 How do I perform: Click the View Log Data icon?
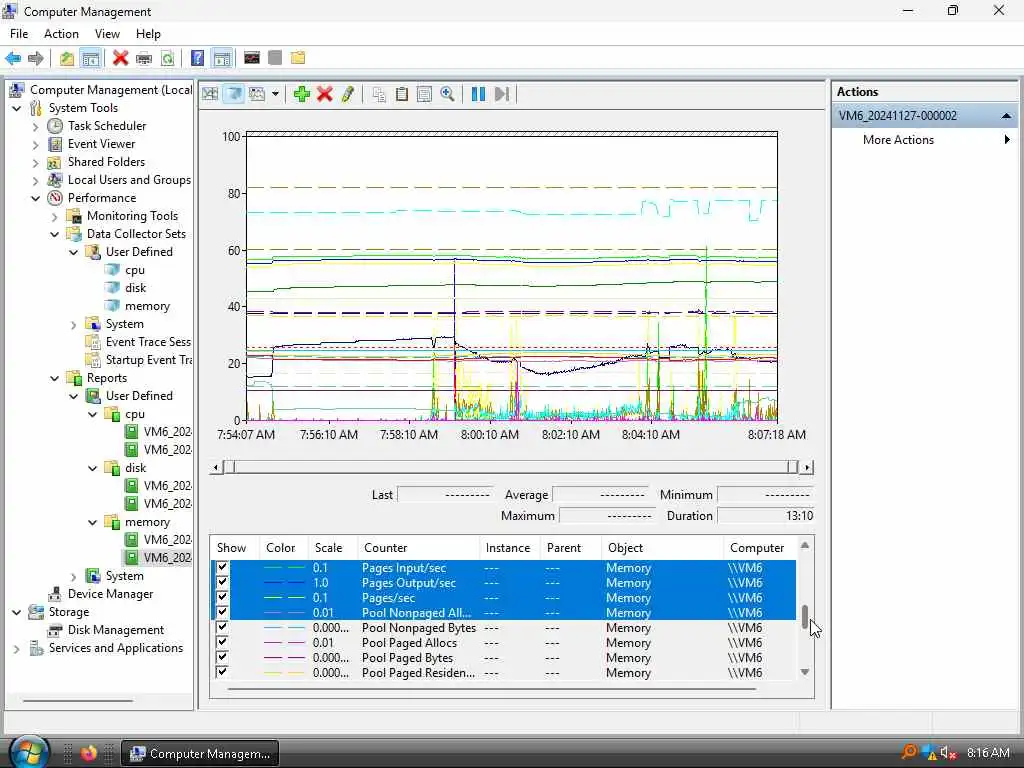pyautogui.click(x=234, y=94)
